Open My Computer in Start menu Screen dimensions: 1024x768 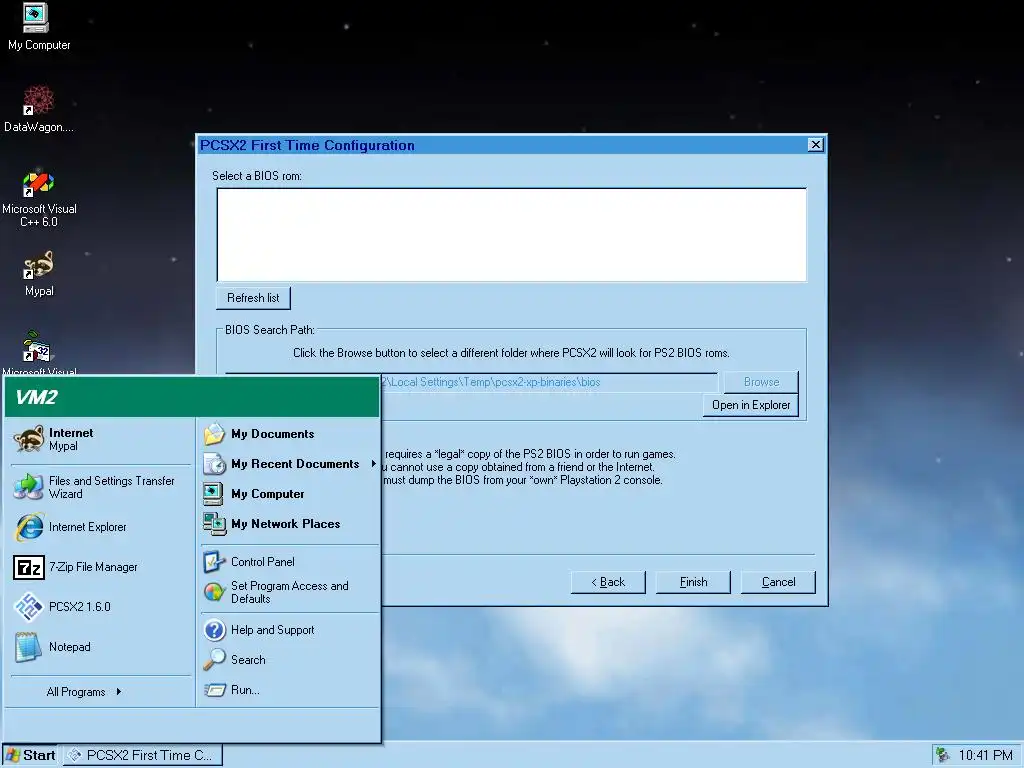[289, 494]
